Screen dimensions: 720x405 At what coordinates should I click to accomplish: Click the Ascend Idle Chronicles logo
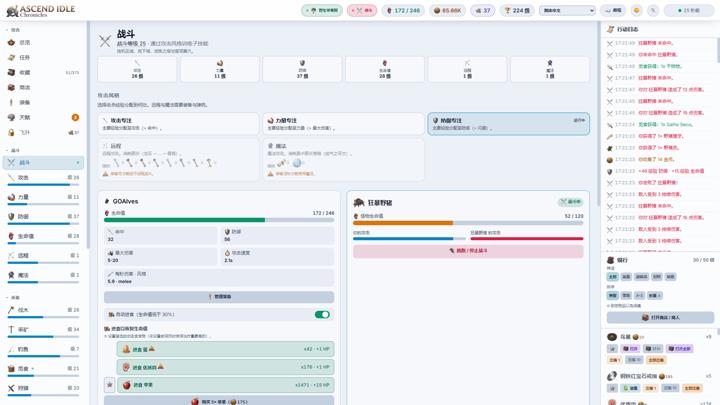click(x=40, y=11)
